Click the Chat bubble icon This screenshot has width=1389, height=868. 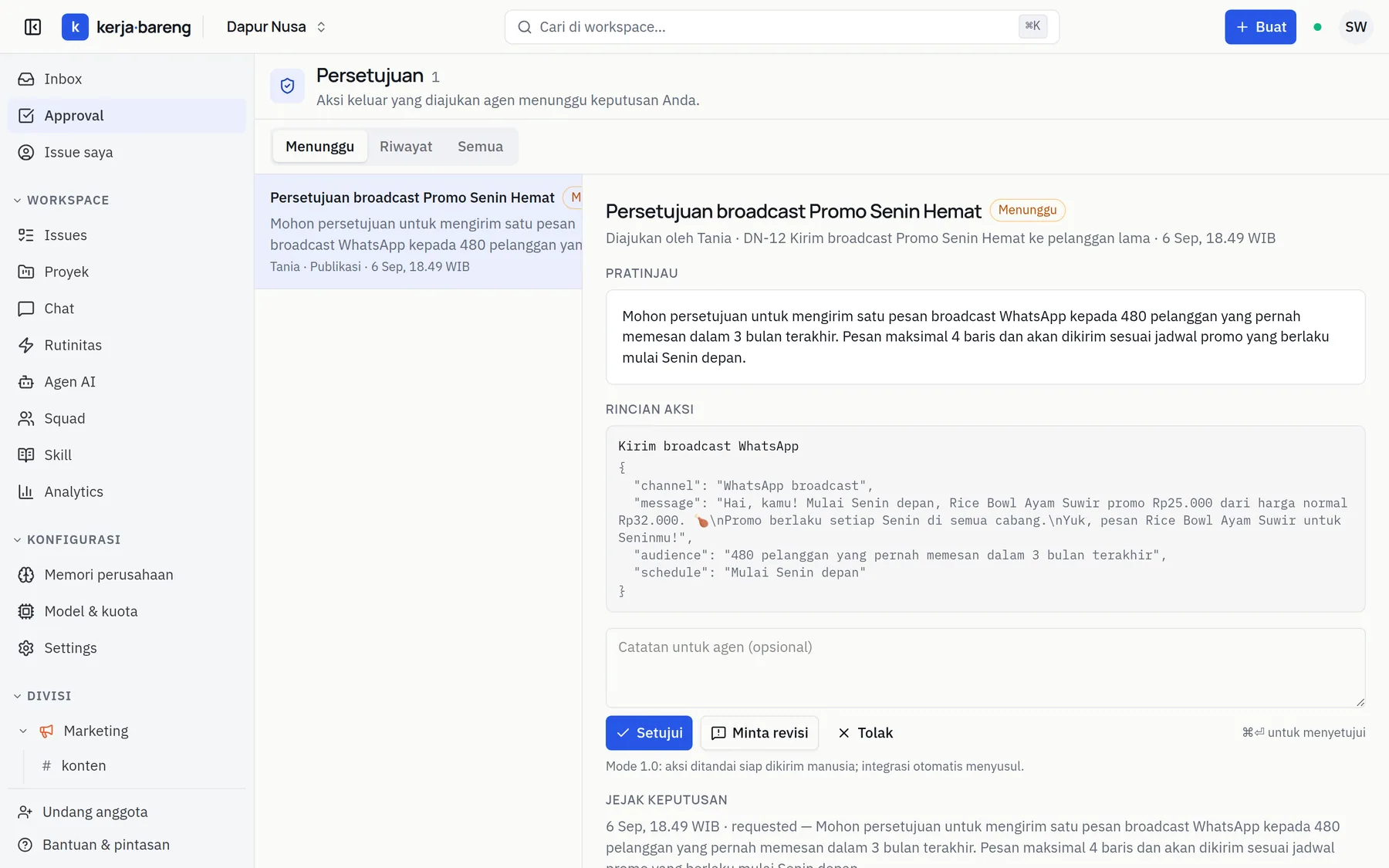(26, 309)
